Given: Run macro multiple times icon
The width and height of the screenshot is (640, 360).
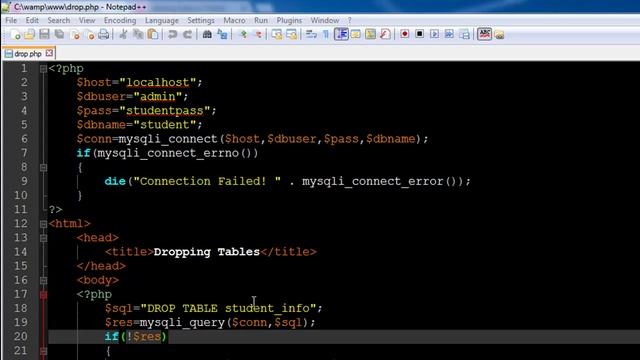Looking at the screenshot, I should click(449, 34).
